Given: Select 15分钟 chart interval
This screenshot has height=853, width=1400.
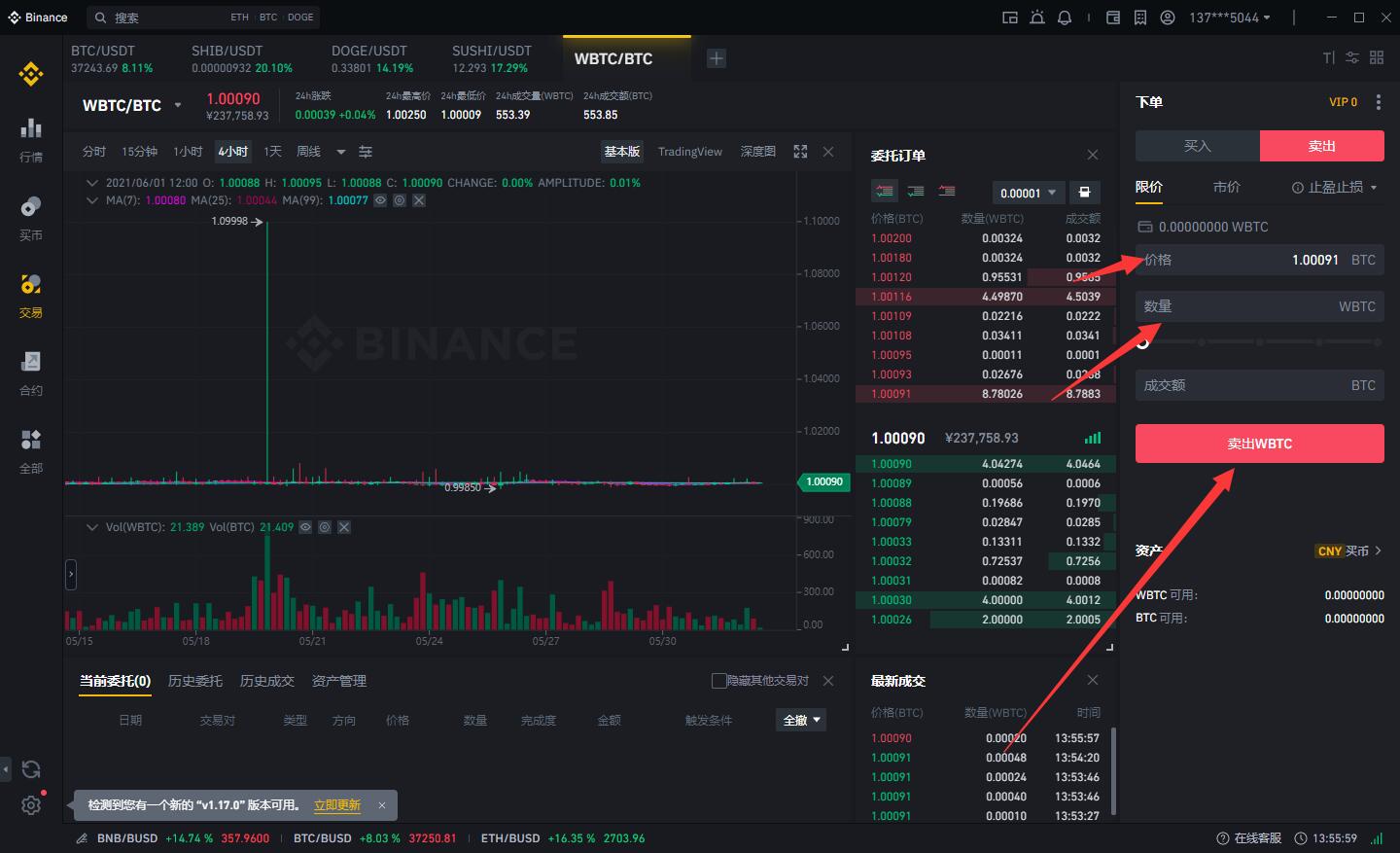Looking at the screenshot, I should 139,152.
